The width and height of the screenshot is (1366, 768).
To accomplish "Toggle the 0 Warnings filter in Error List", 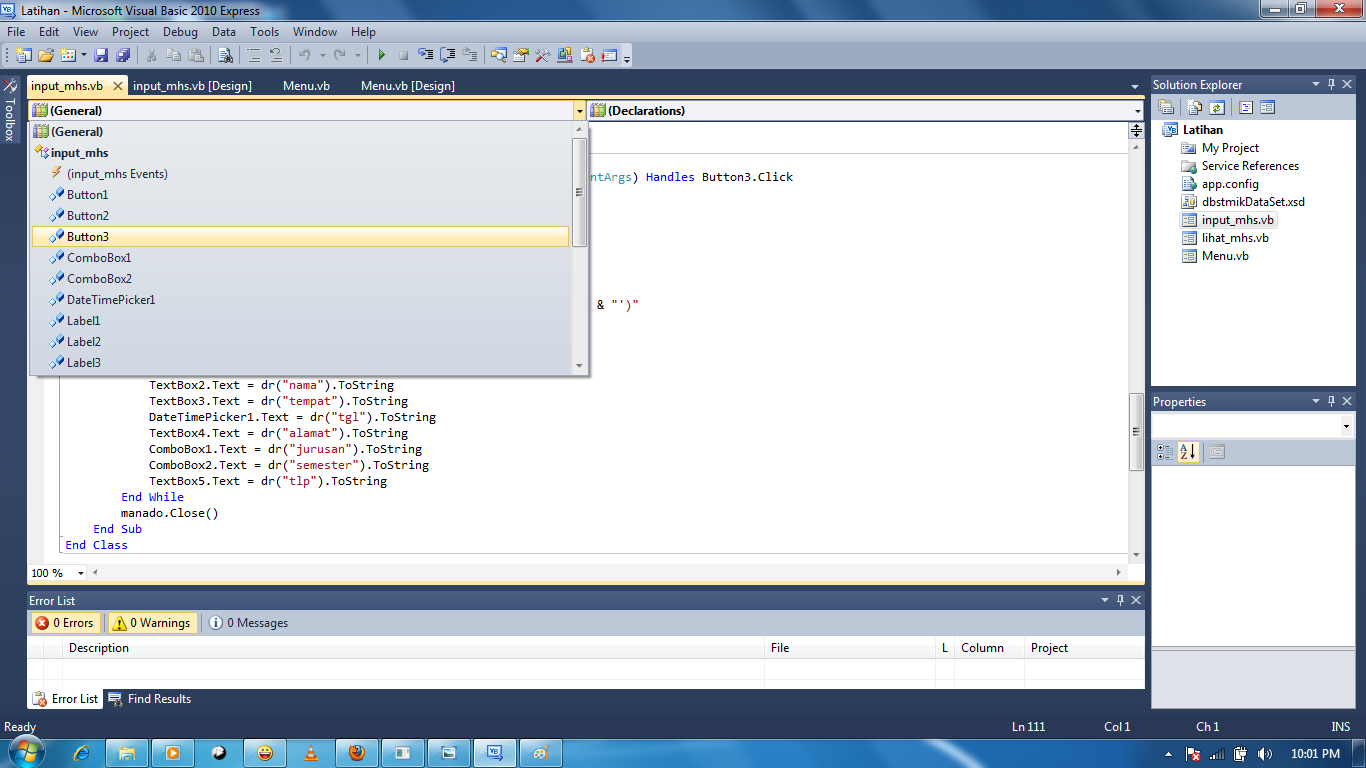I will point(151,622).
